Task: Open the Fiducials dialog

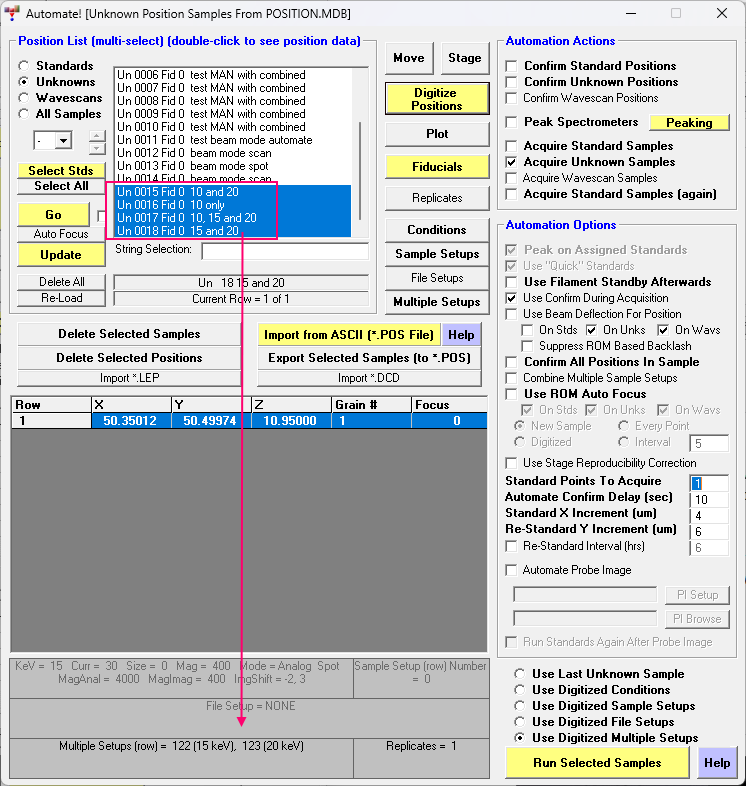Action: tap(436, 167)
